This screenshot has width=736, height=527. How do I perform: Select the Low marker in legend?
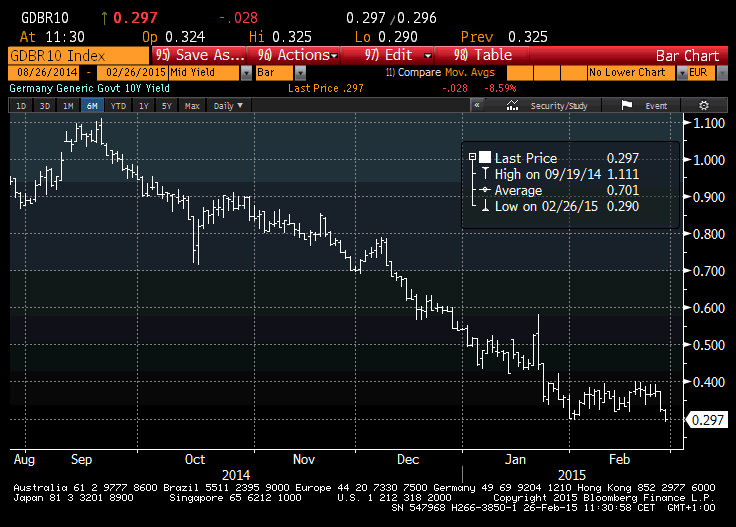pyautogui.click(x=485, y=206)
